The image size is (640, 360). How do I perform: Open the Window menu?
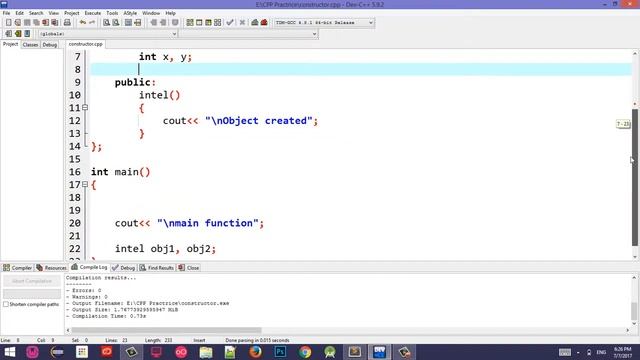151,13
